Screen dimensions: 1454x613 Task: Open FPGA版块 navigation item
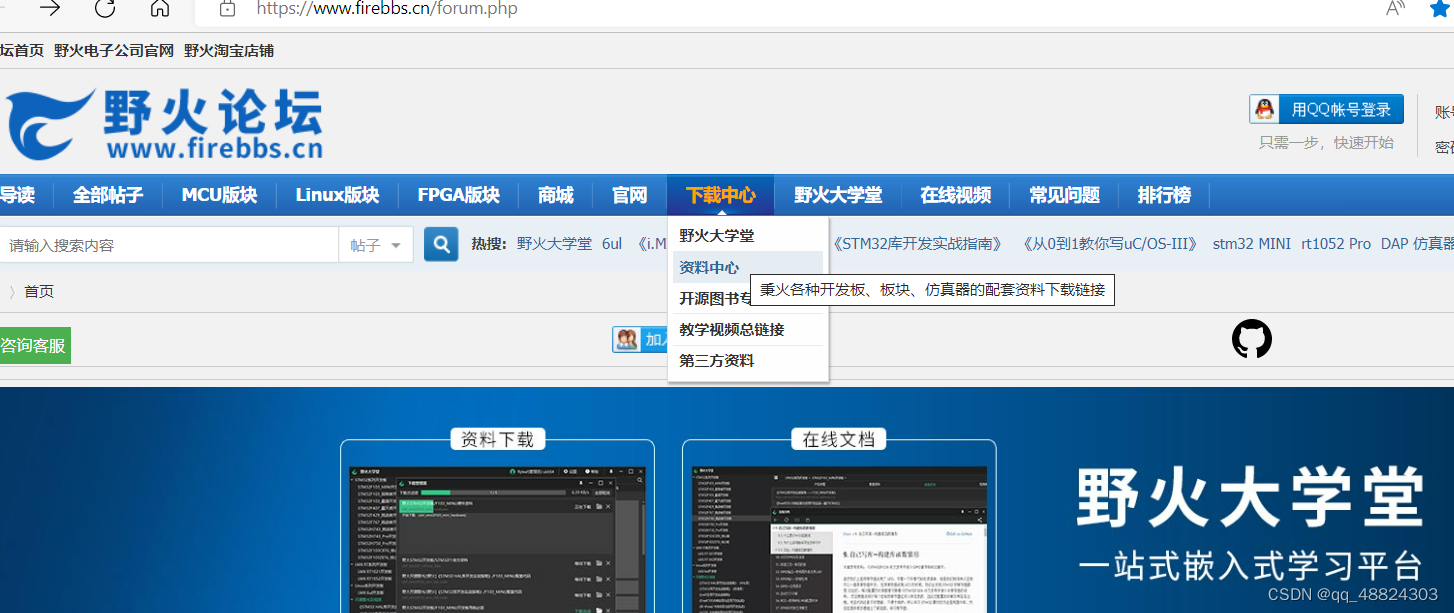459,195
